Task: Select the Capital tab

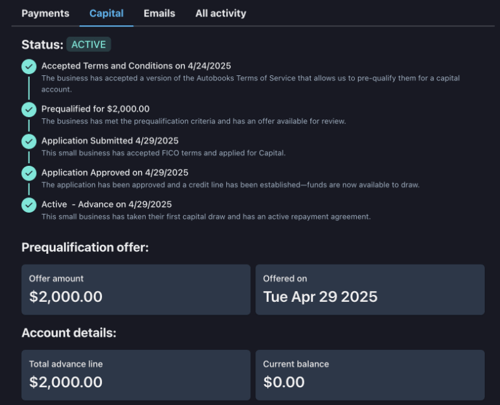Action: coord(106,13)
